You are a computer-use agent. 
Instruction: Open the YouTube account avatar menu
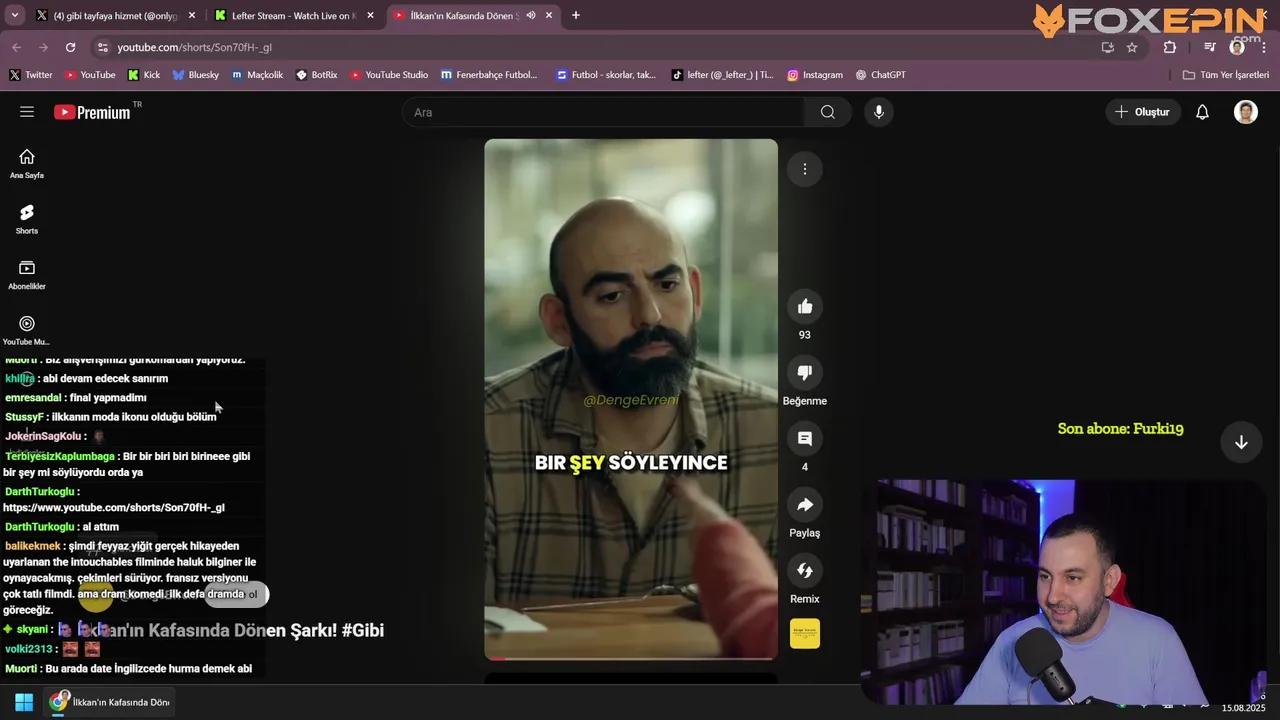coord(1246,112)
